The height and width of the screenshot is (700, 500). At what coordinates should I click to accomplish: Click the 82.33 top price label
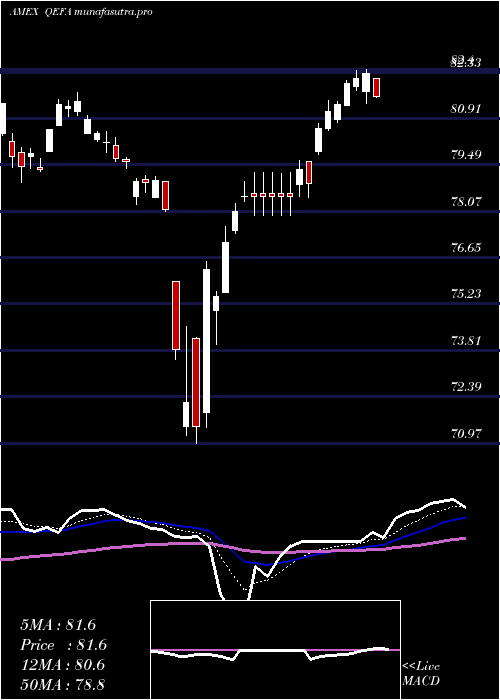pos(466,62)
